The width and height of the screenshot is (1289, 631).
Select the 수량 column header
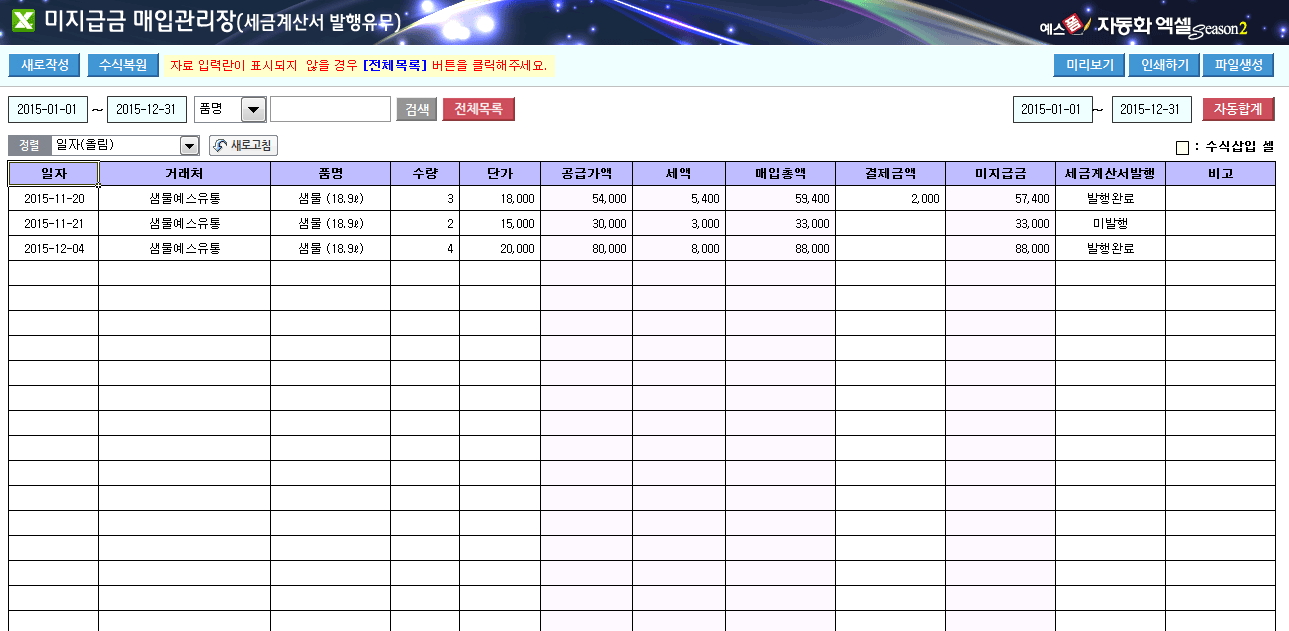(x=425, y=173)
